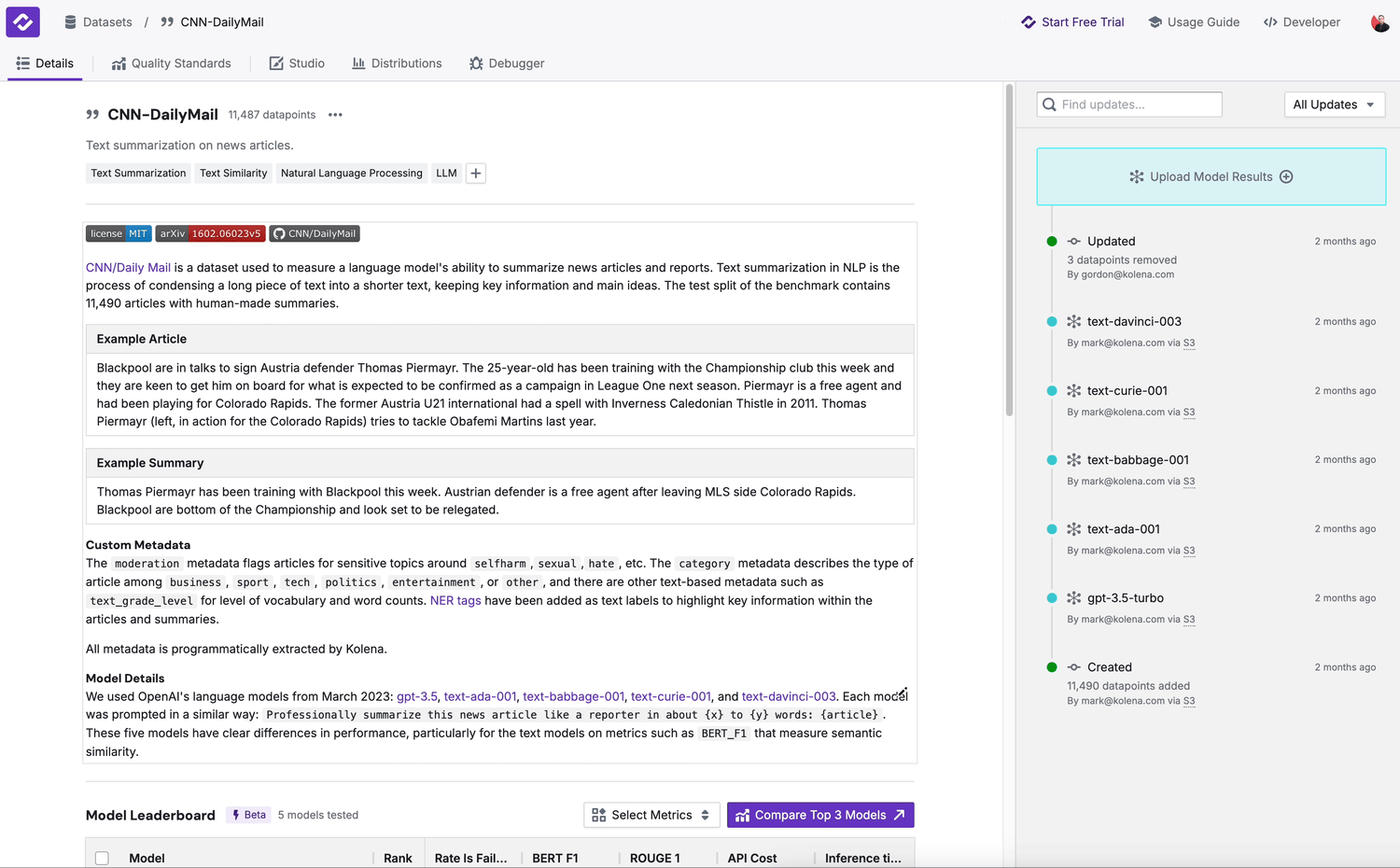Click the arXiv 1602.06023v5 badge
Viewport: 1400px width, 868px height.
tap(210, 234)
